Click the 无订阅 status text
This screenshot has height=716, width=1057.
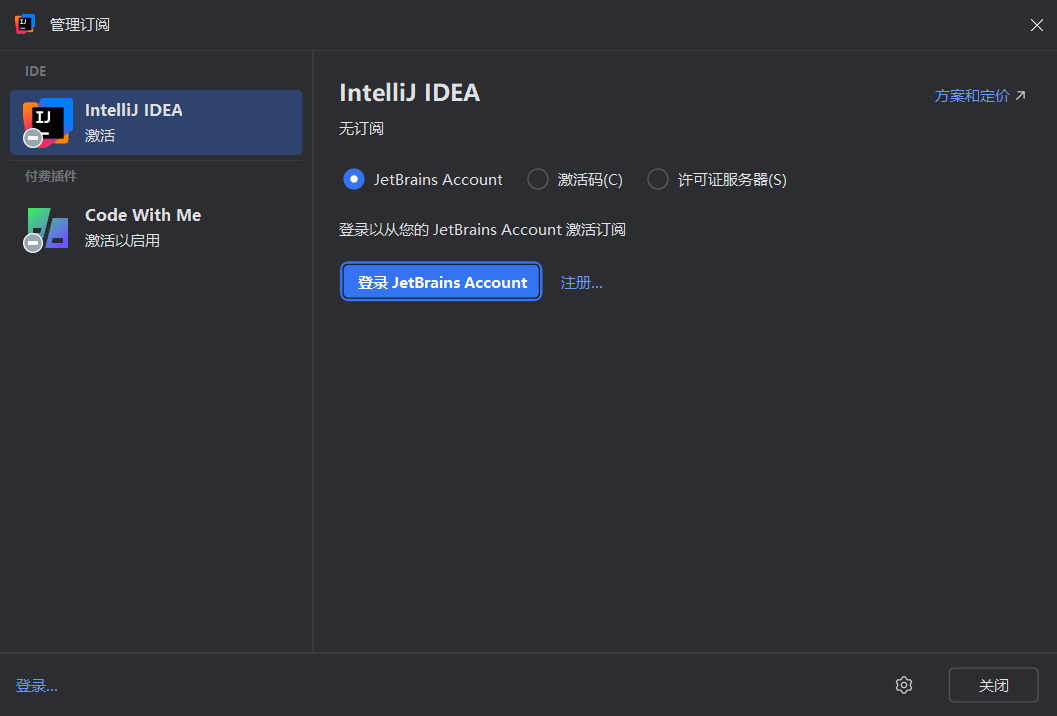point(361,129)
